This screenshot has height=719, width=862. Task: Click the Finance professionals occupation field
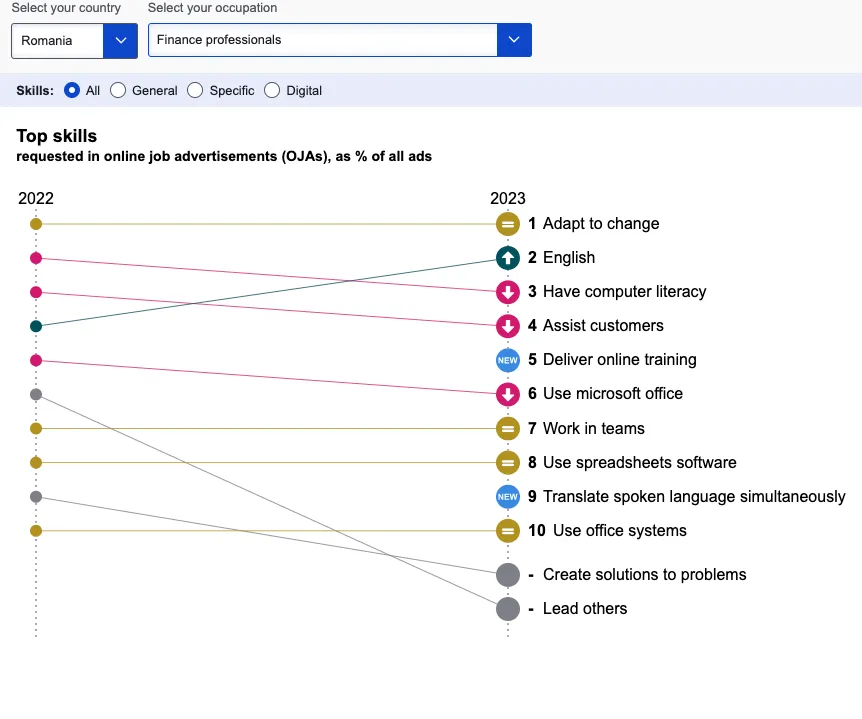pyautogui.click(x=322, y=40)
